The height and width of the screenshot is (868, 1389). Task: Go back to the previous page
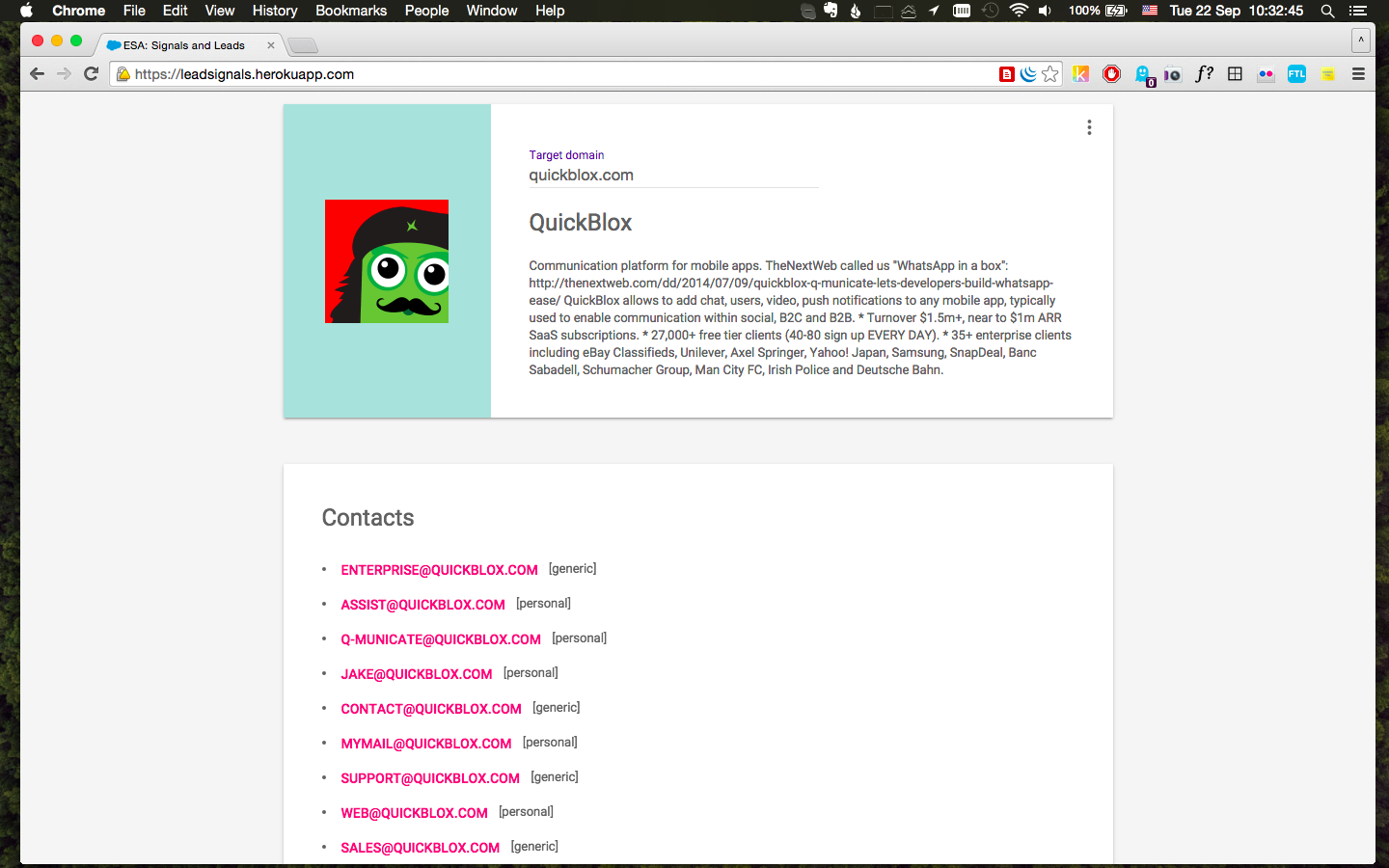[37, 74]
